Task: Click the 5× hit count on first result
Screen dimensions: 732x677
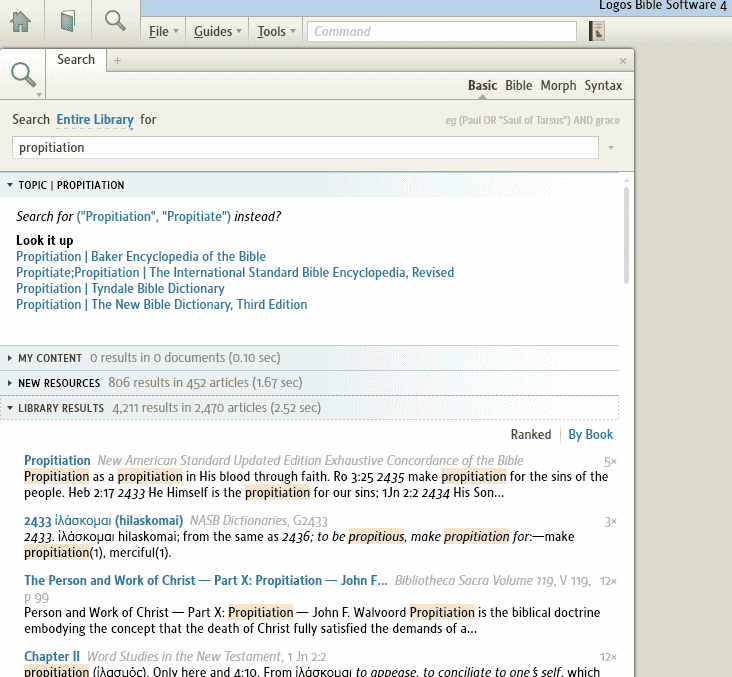Action: tap(610, 462)
